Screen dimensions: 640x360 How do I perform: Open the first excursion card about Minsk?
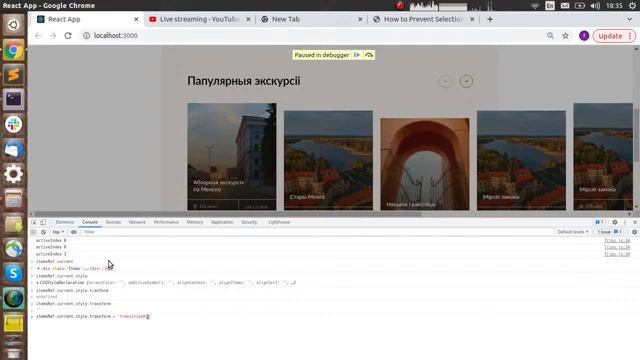(231, 156)
